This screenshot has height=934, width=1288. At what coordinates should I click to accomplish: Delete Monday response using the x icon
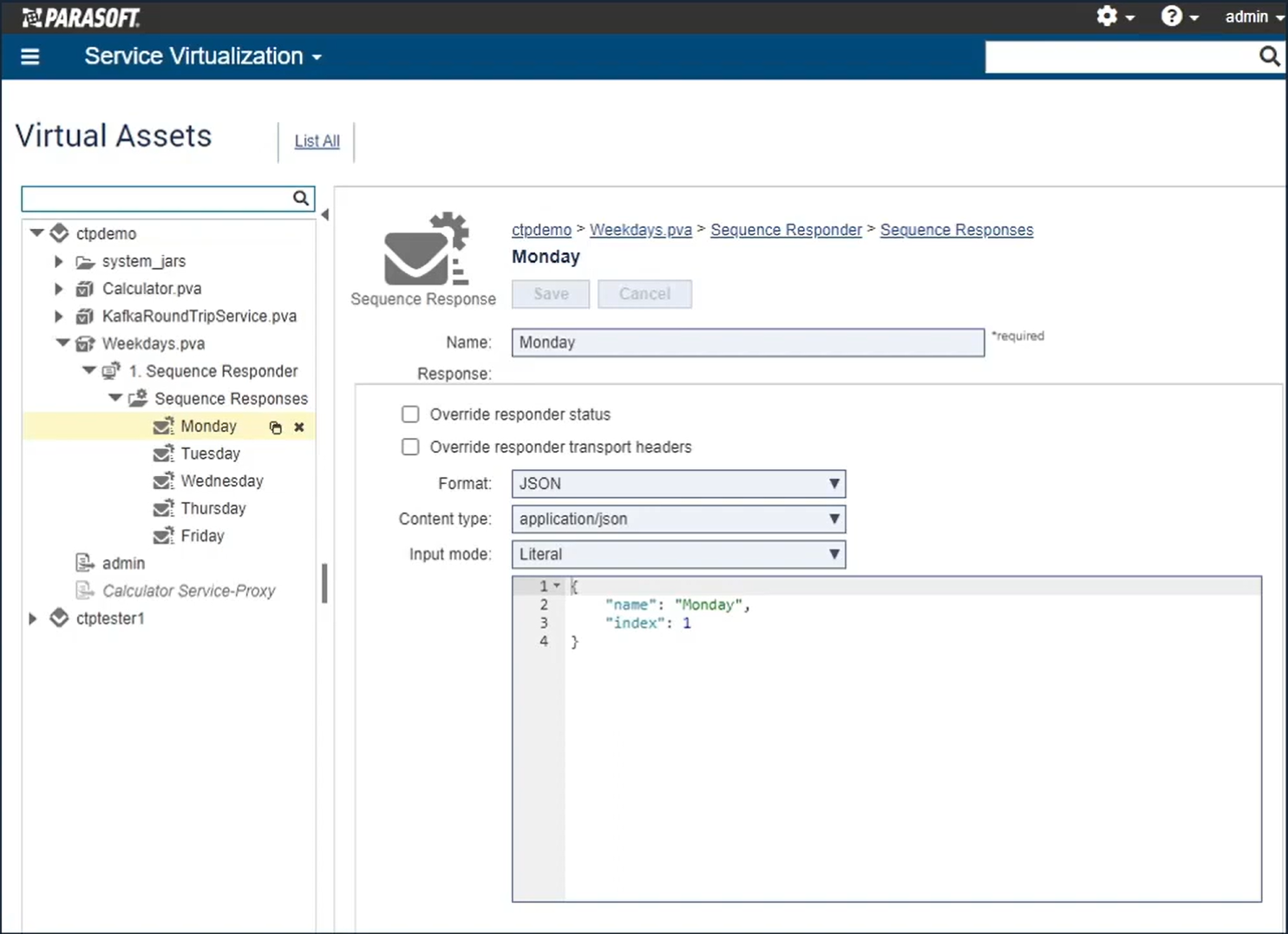pyautogui.click(x=299, y=428)
